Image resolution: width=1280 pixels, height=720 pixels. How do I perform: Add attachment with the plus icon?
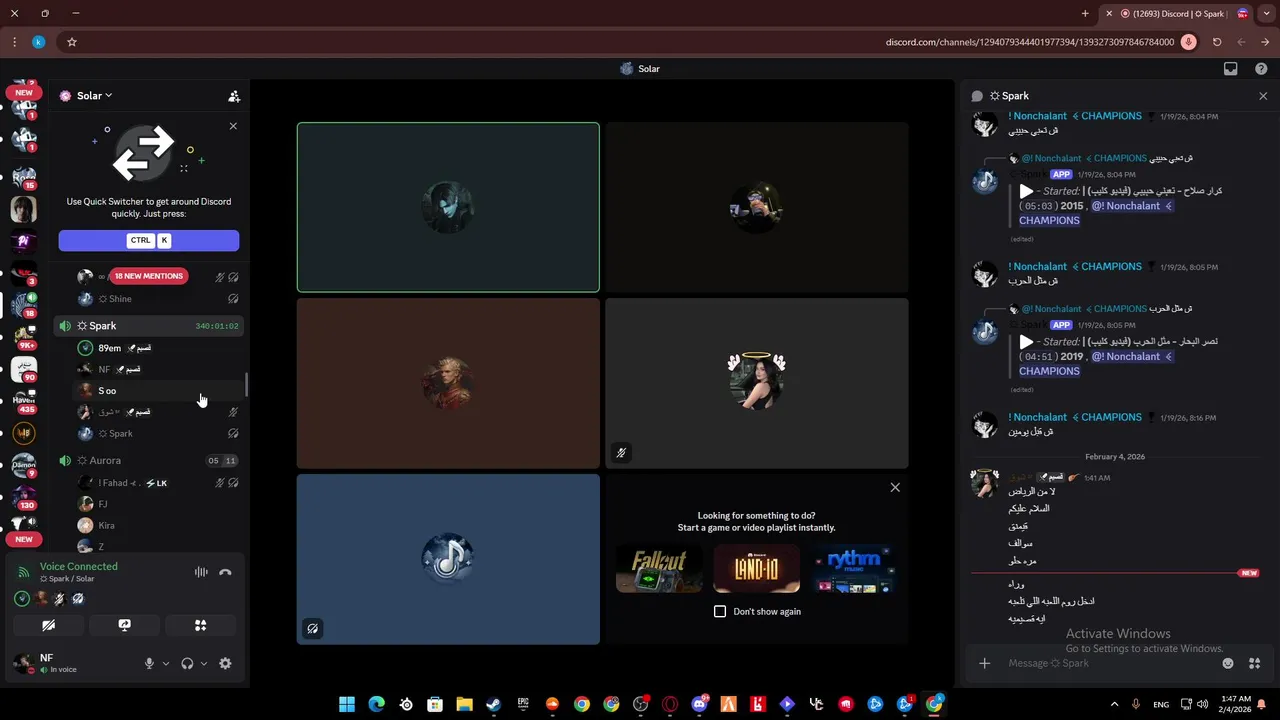click(x=984, y=663)
